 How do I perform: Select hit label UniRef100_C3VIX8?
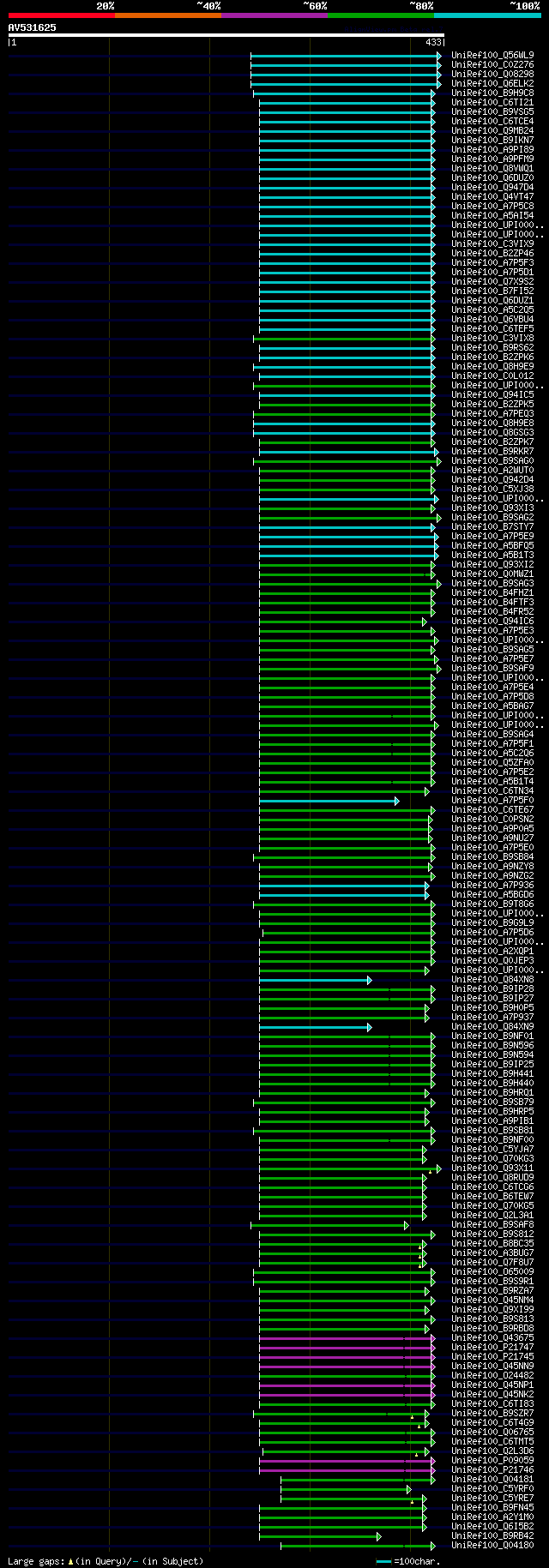tap(492, 339)
